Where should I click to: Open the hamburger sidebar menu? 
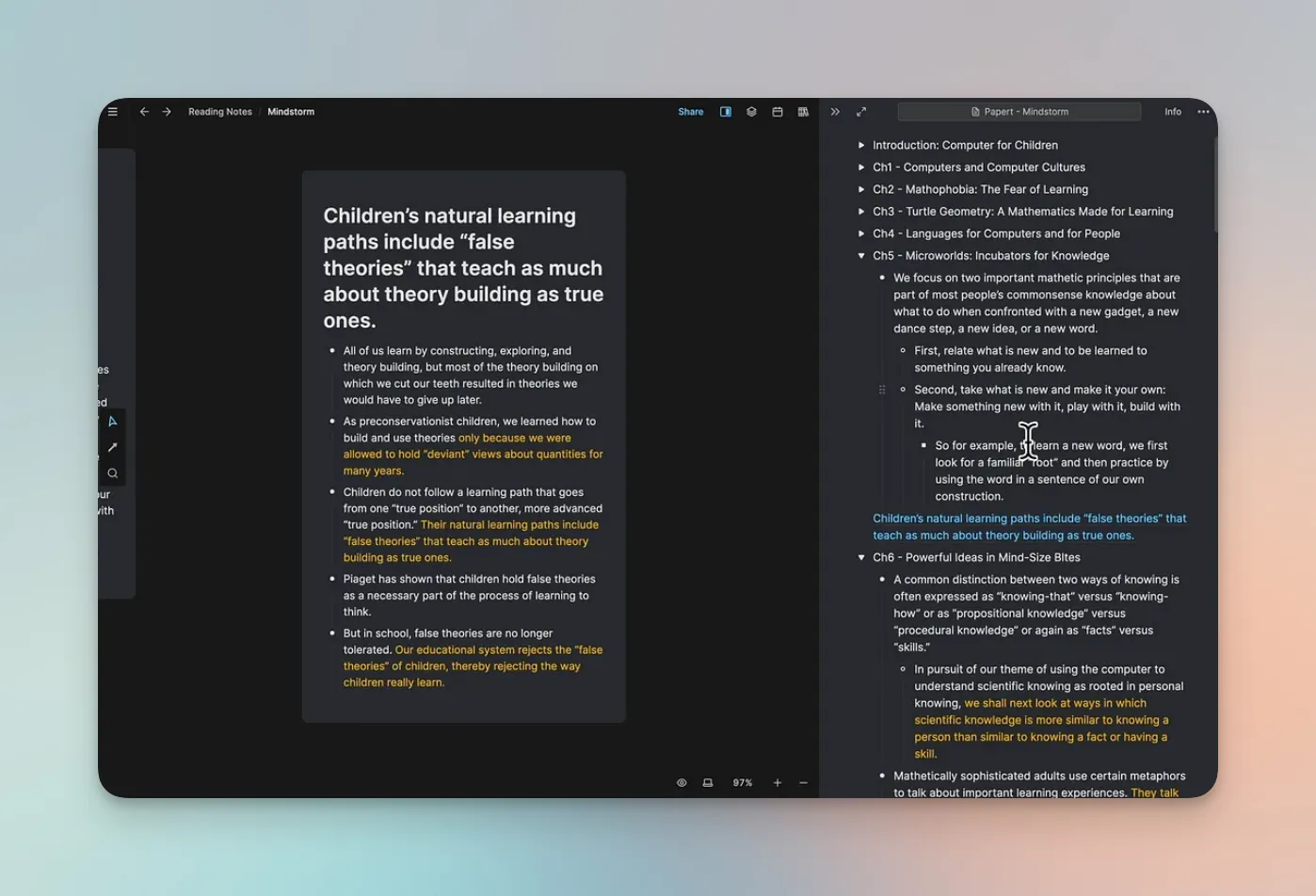pyautogui.click(x=113, y=112)
